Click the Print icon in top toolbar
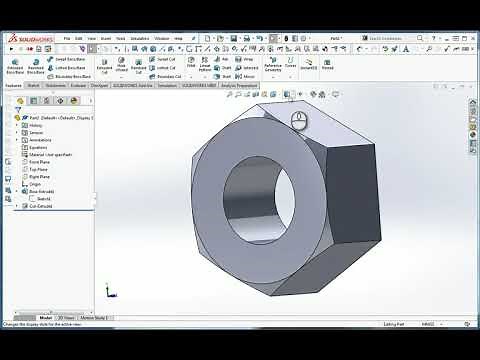The width and height of the screenshot is (480, 360). click(247, 38)
